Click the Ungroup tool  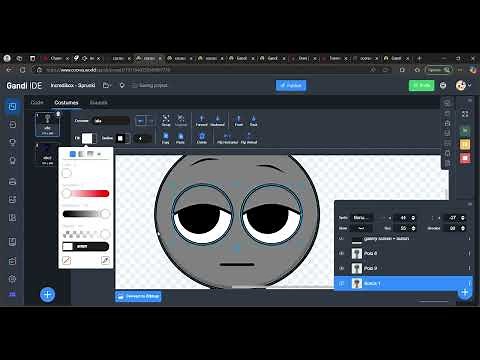pos(181,120)
